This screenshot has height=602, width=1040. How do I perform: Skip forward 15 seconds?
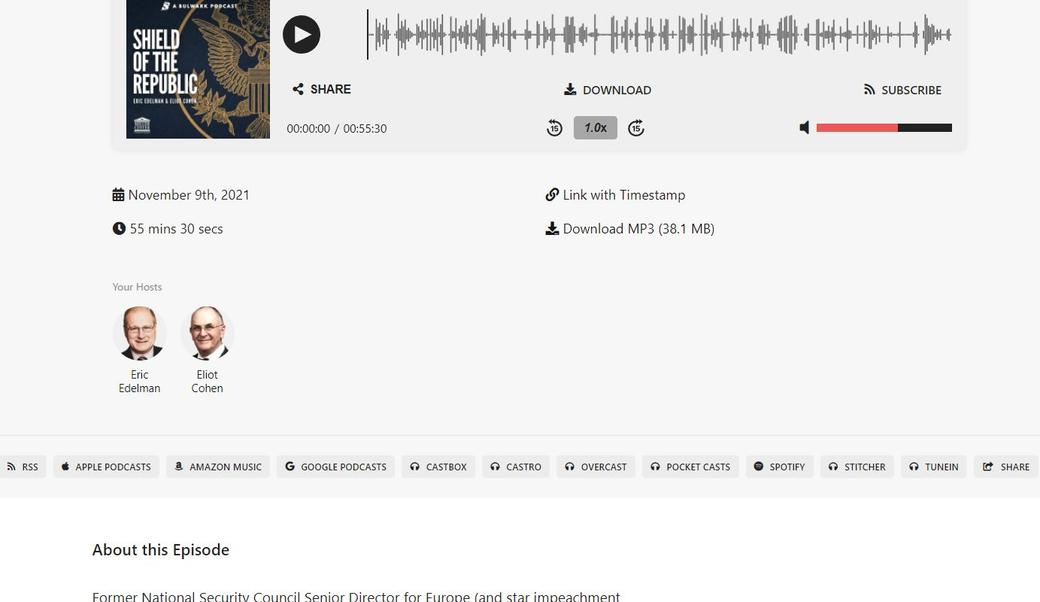[x=636, y=128]
